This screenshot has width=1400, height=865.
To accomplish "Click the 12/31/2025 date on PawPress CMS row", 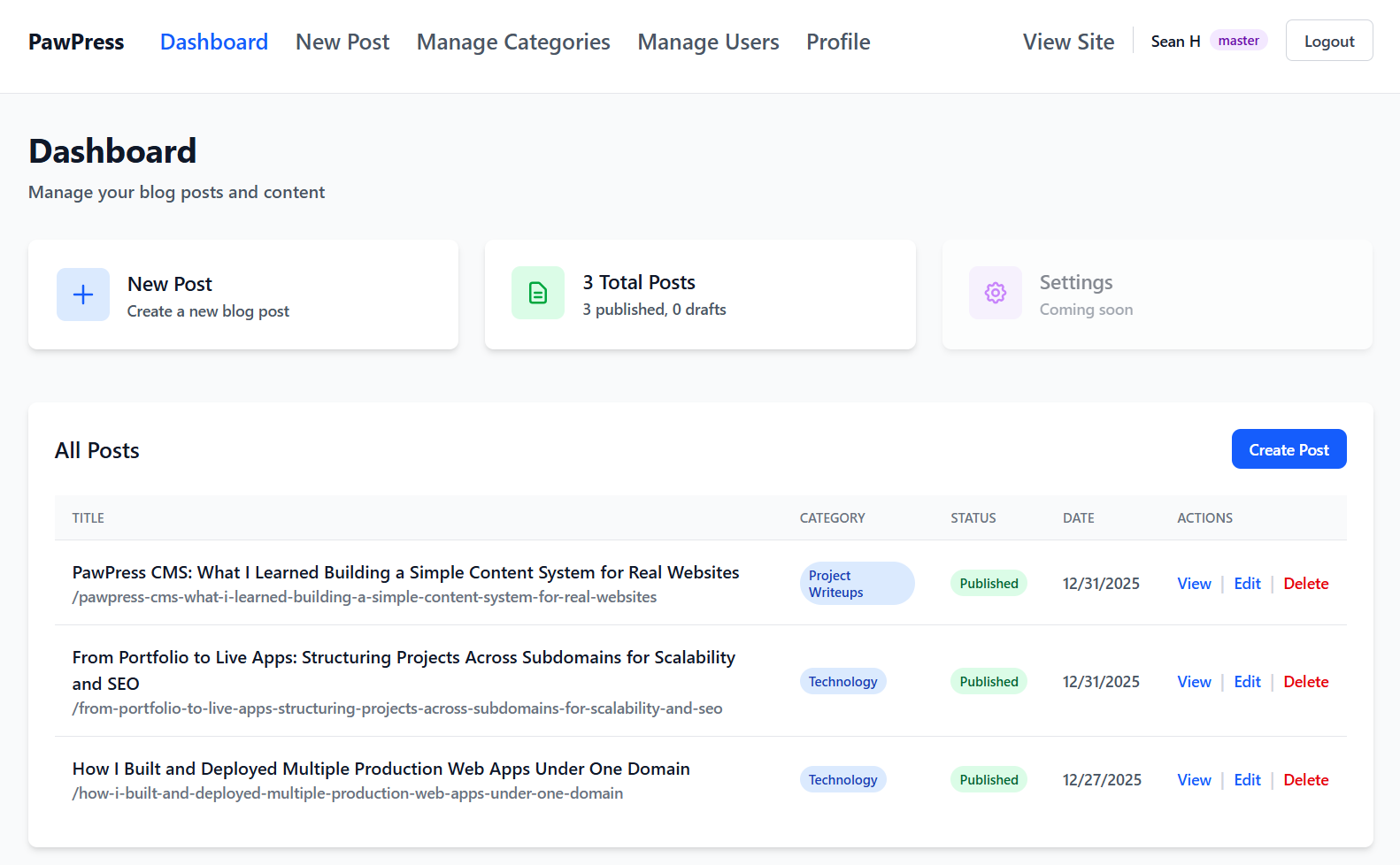I will point(1101,584).
